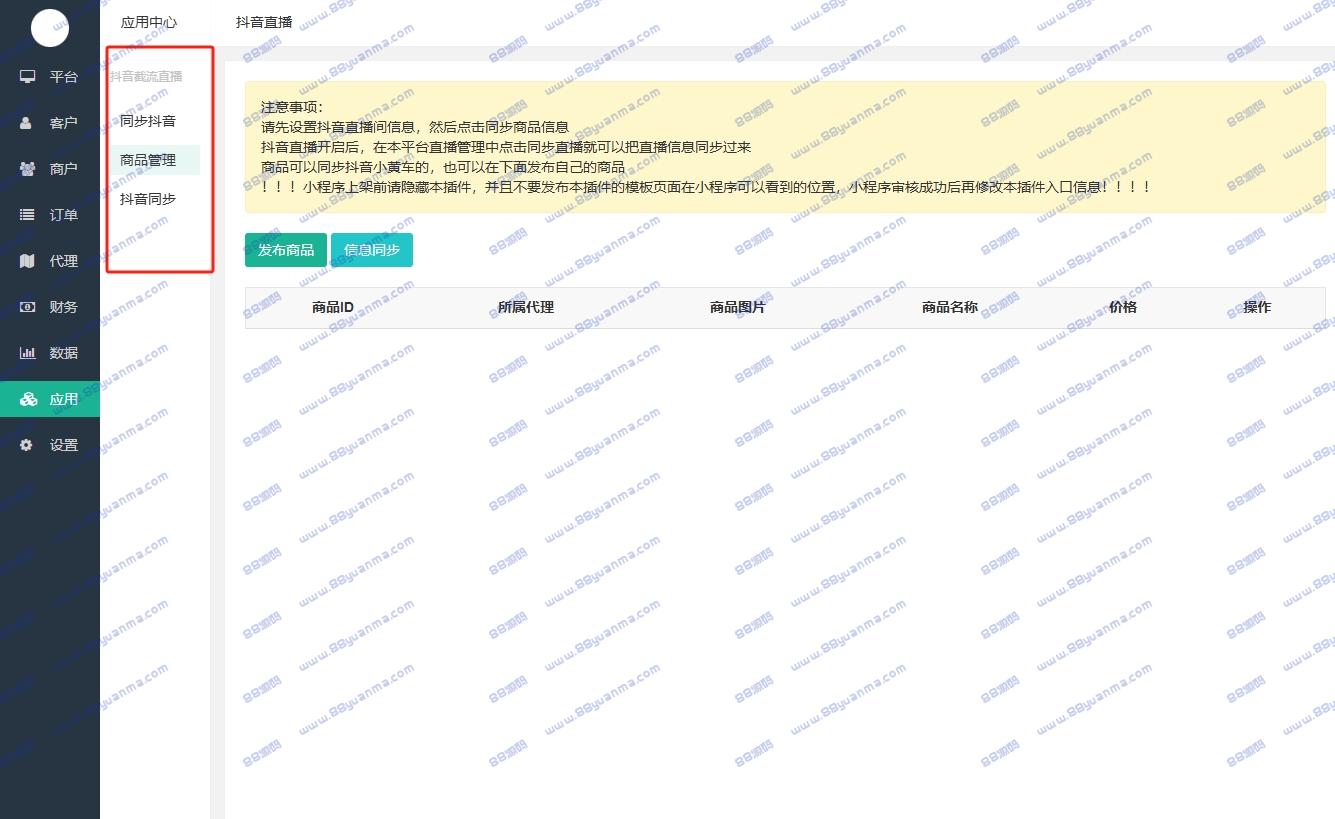Select the 数据 bar chart icon
The image size is (1335, 819).
pyautogui.click(x=28, y=353)
